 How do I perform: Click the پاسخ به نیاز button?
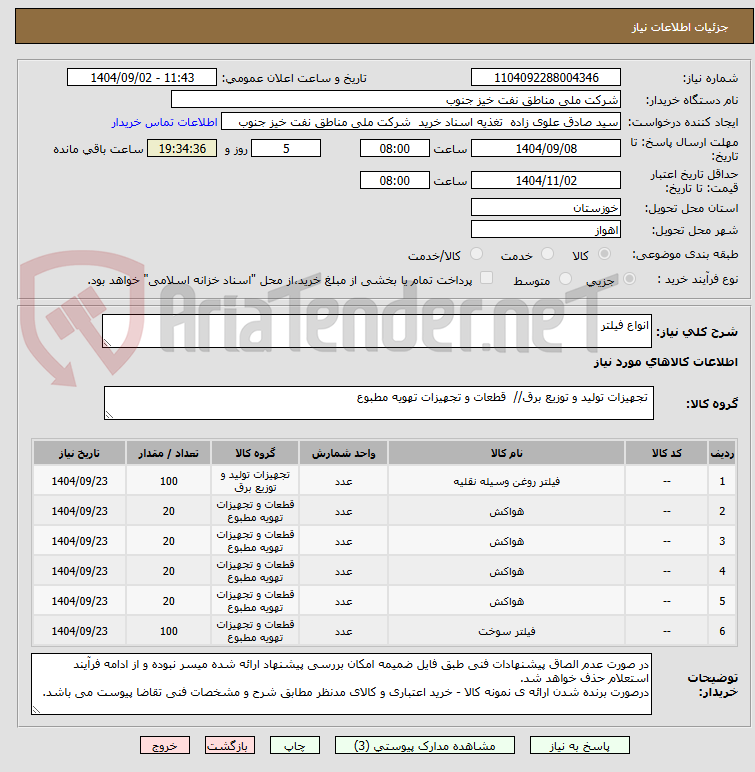[580, 745]
